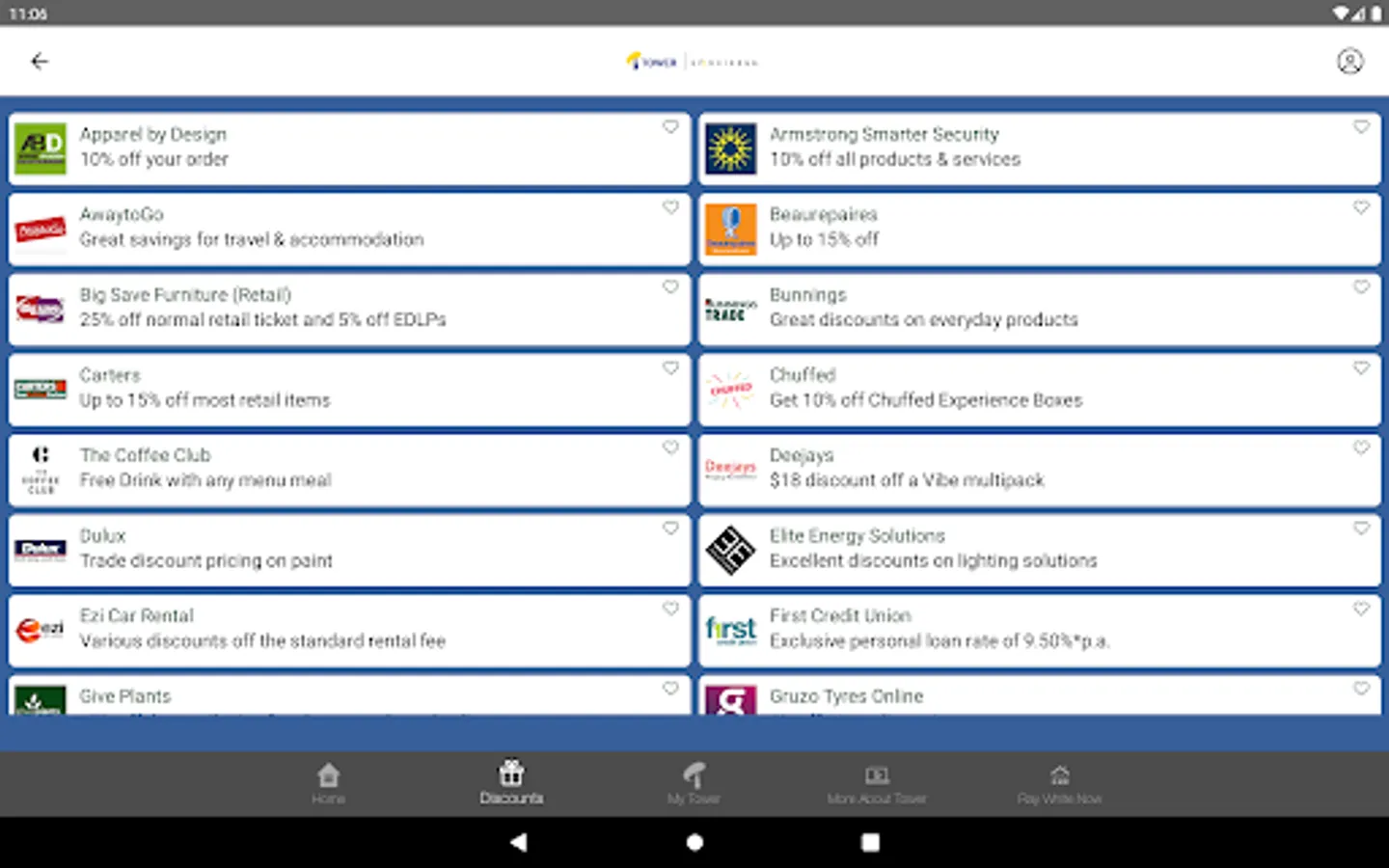Image resolution: width=1389 pixels, height=868 pixels.
Task: Favorite The Coffee Club with heart
Action: click(670, 448)
